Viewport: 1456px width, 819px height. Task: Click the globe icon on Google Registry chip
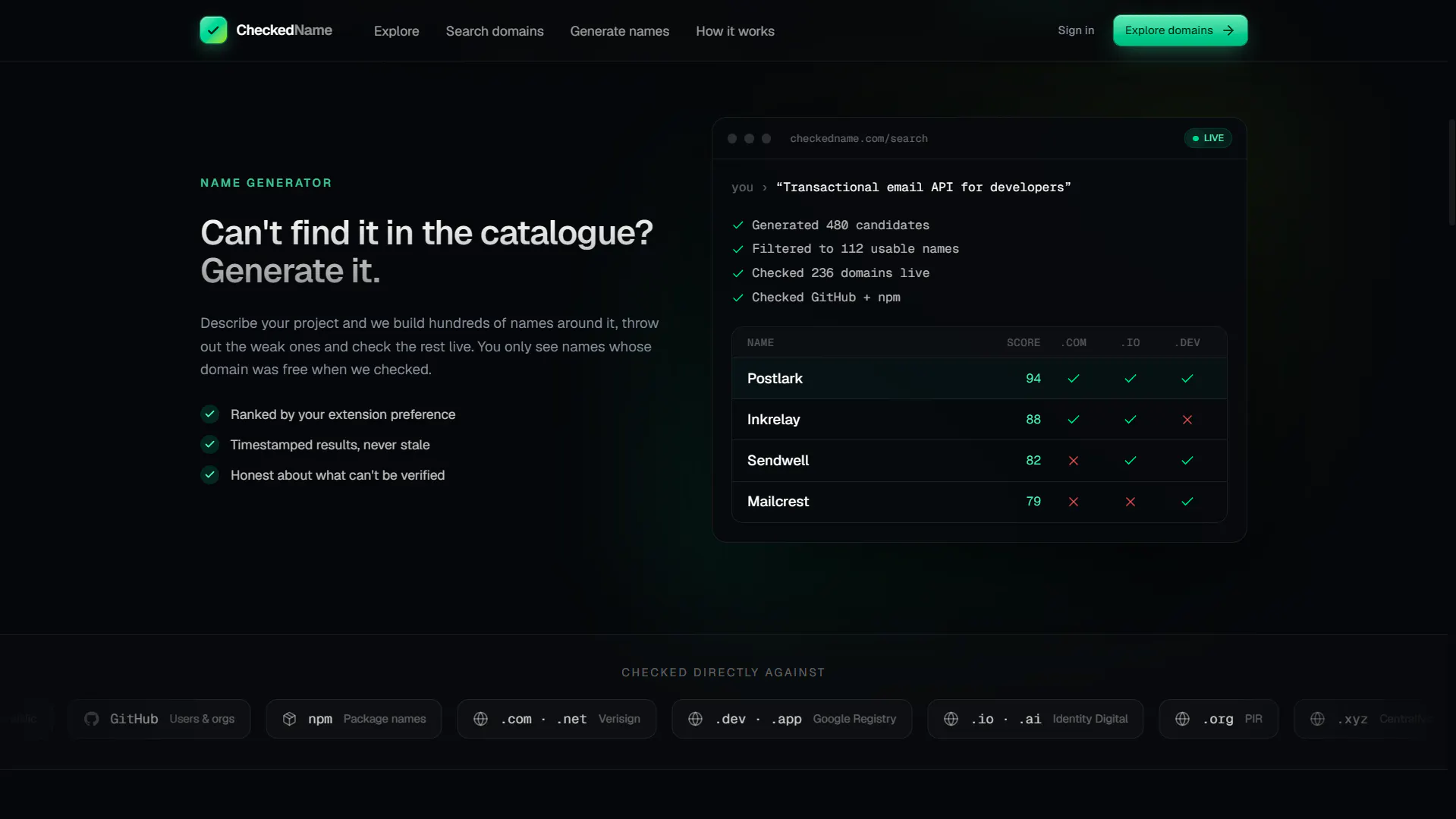695,718
